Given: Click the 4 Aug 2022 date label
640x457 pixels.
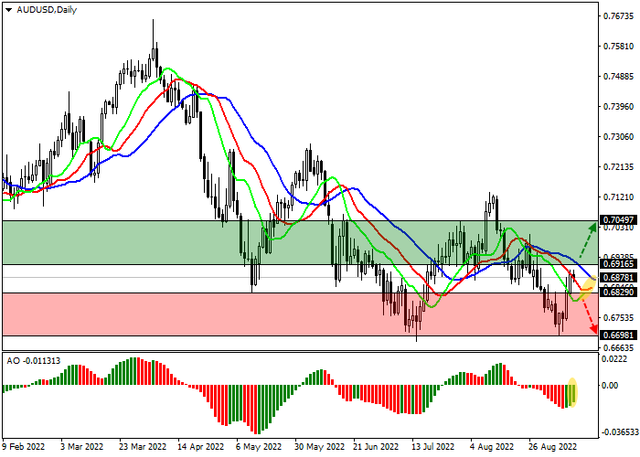Looking at the screenshot, I should (491, 447).
